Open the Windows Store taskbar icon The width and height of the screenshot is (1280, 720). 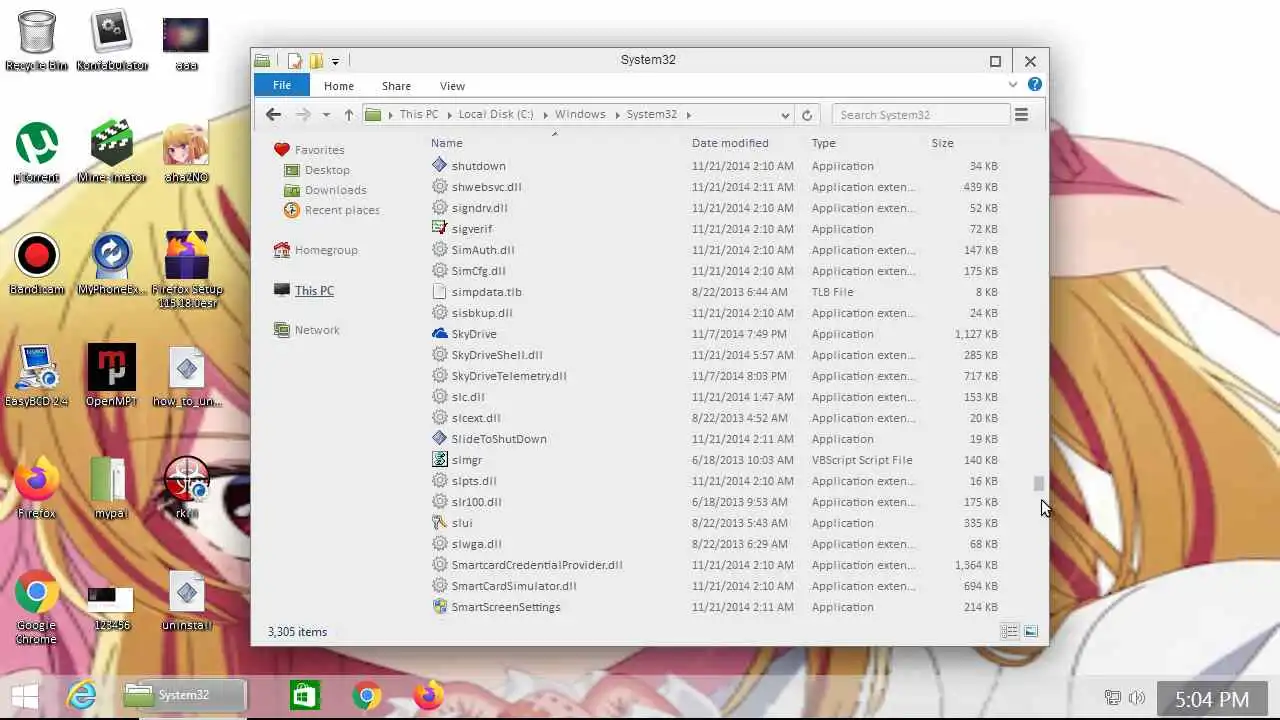305,695
